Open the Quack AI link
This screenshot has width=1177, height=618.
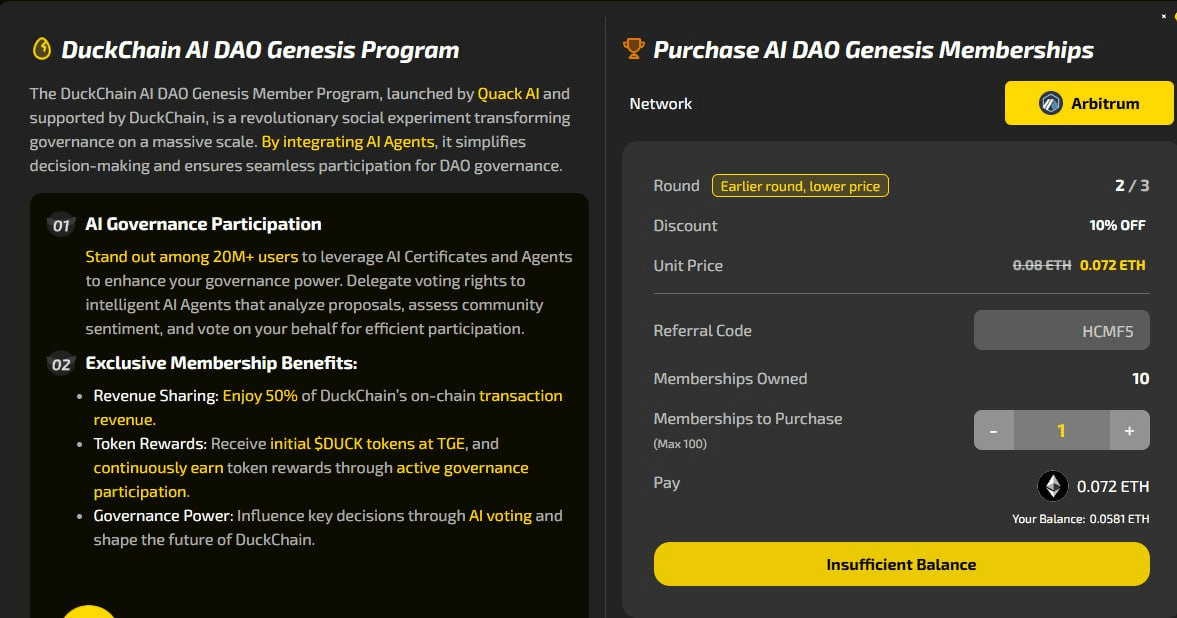[x=508, y=94]
